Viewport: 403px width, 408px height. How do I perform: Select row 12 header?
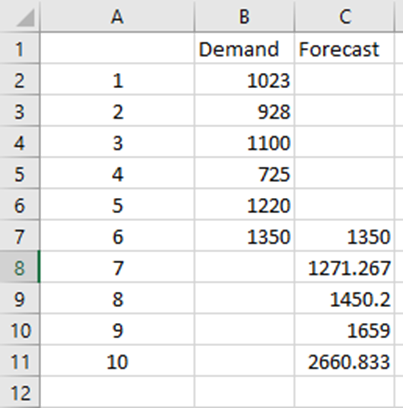pos(19,393)
